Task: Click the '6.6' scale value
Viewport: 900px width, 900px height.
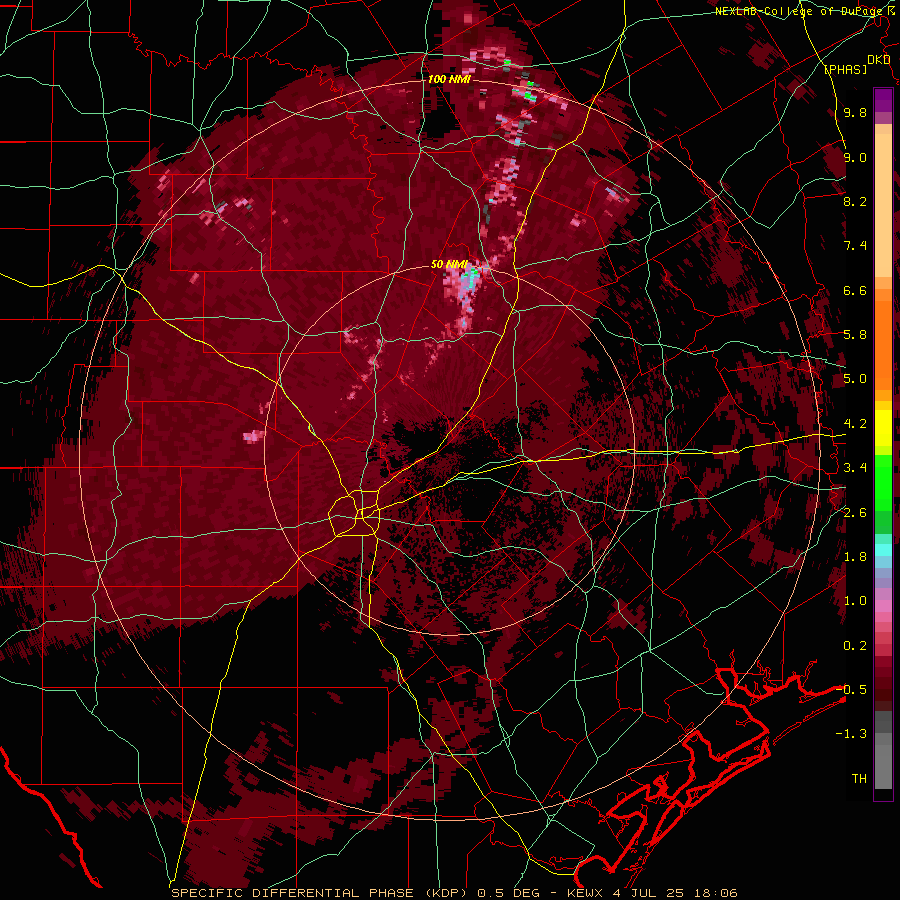Action: (x=855, y=290)
